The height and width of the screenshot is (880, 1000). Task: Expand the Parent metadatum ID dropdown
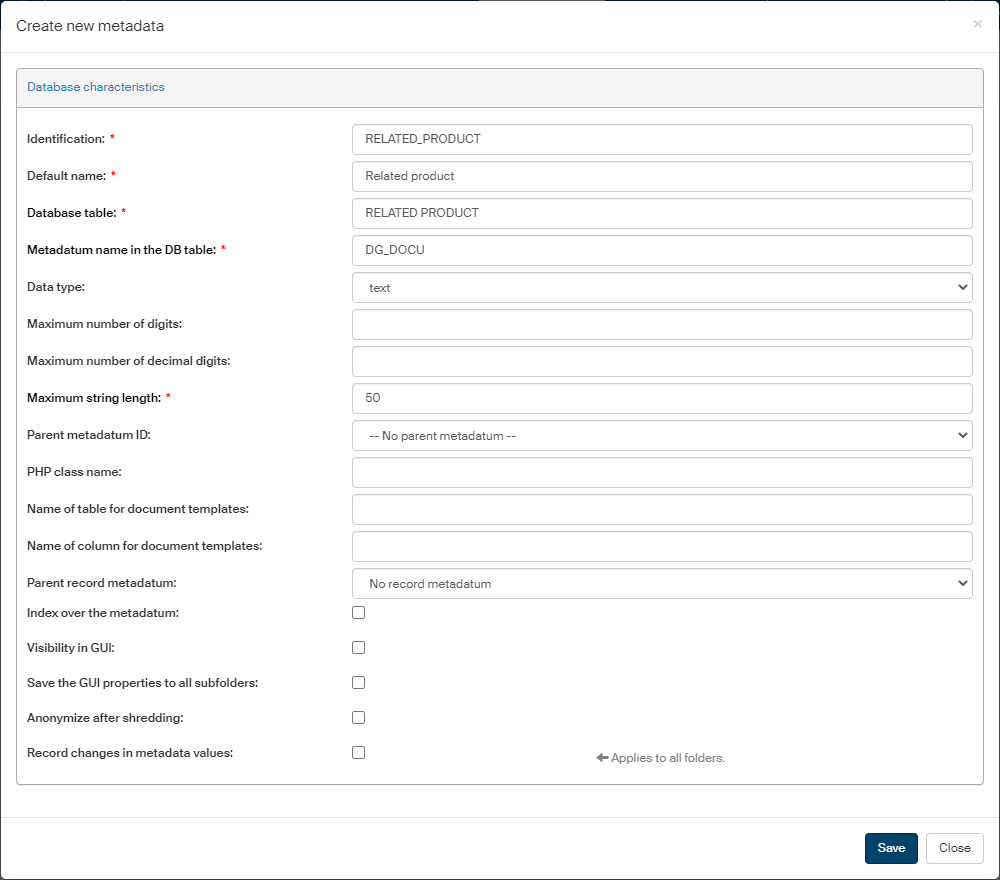tap(662, 435)
